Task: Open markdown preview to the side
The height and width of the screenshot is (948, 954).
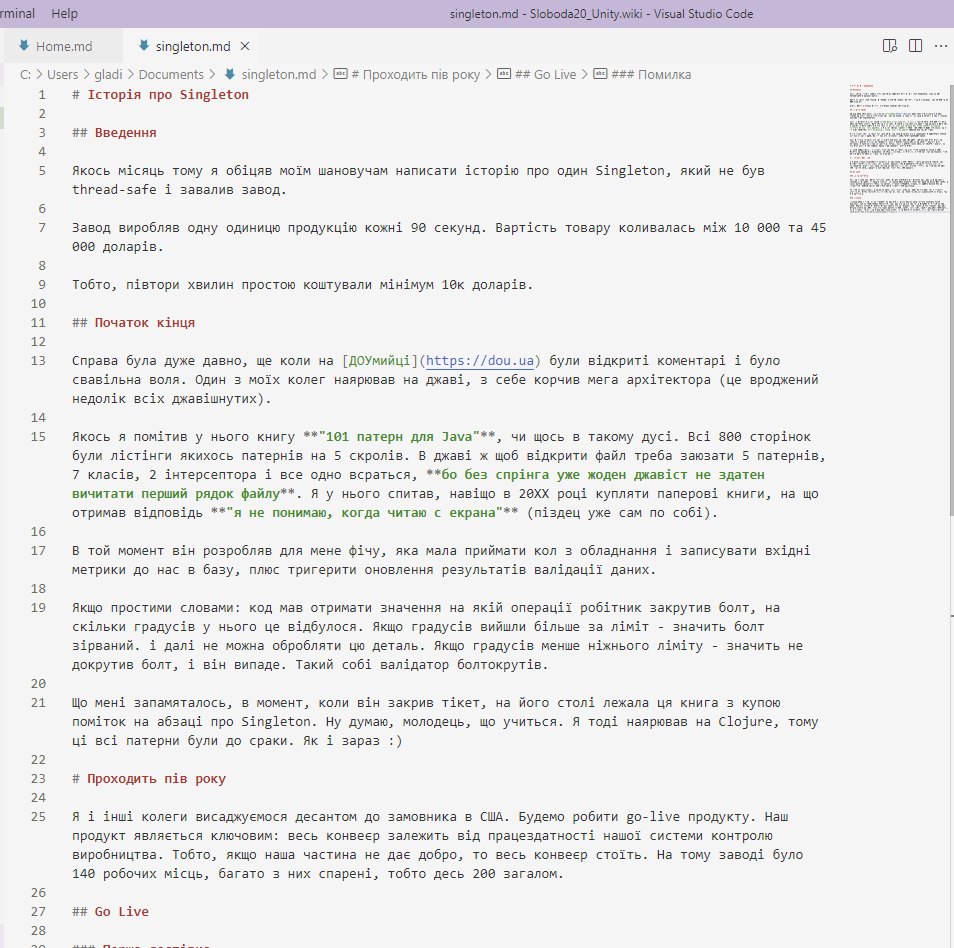Action: point(890,46)
